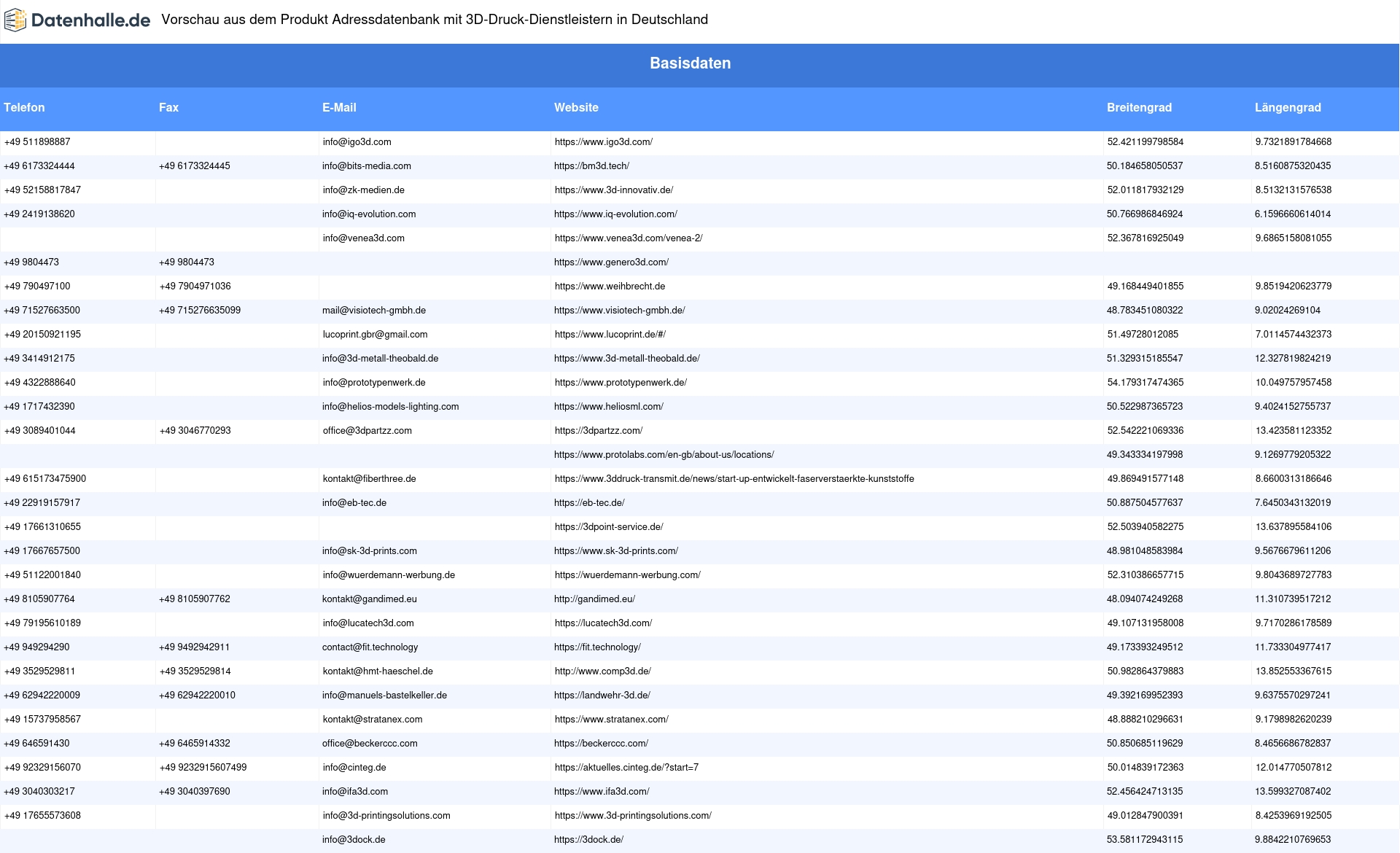Screen dimensions: 1400x853
Task: Open website https://3dpartzz.com/
Action: pyautogui.click(x=599, y=431)
